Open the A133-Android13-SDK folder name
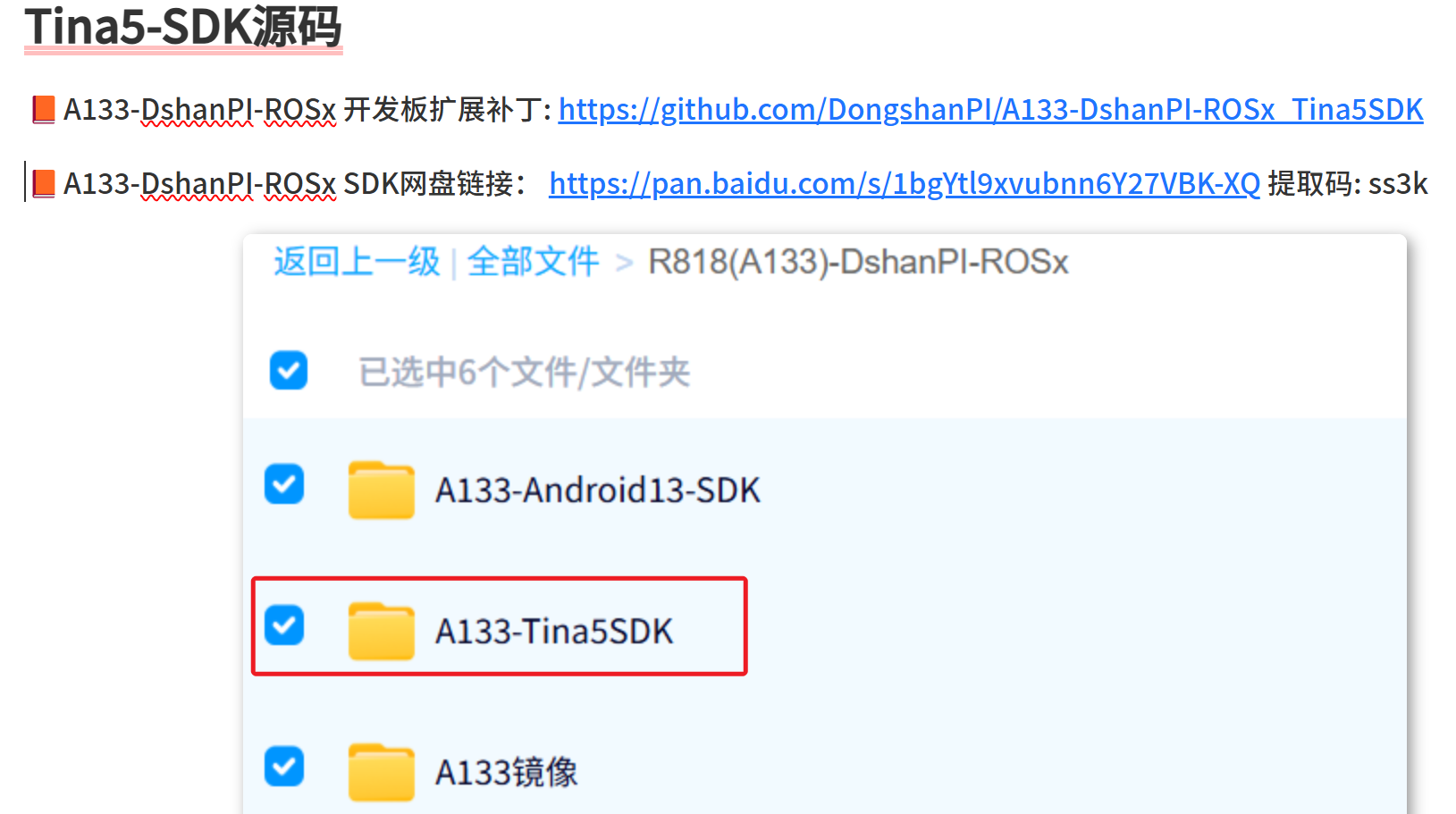 pyautogui.click(x=597, y=491)
